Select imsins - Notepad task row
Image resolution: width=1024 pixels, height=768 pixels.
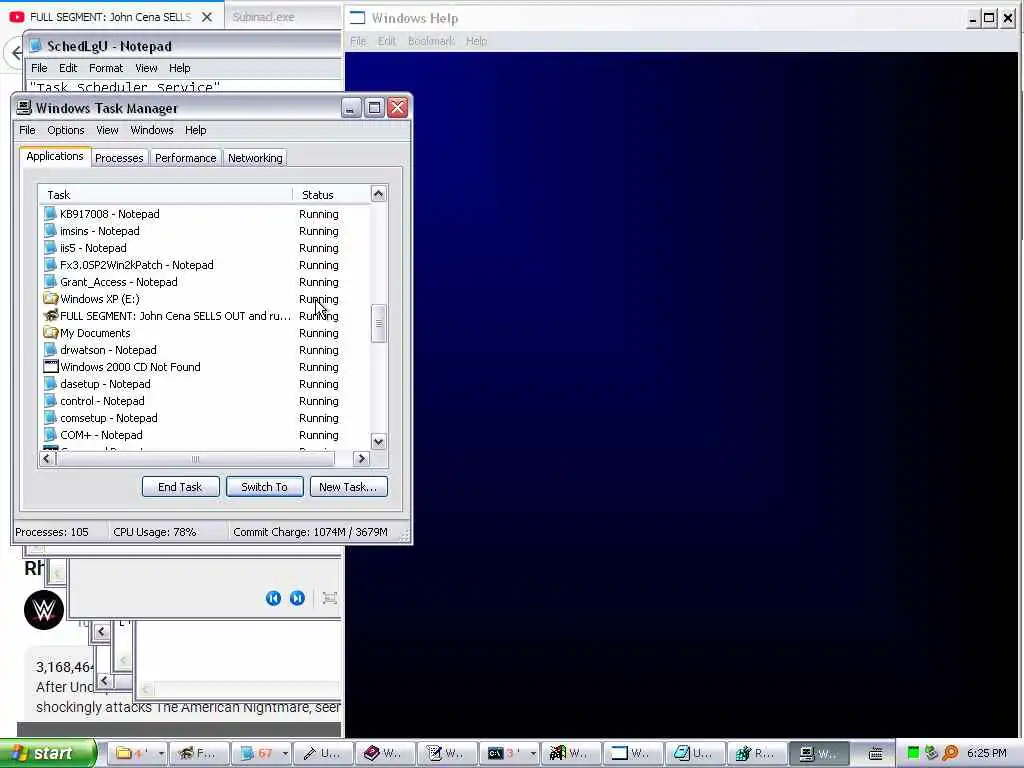coord(204,231)
